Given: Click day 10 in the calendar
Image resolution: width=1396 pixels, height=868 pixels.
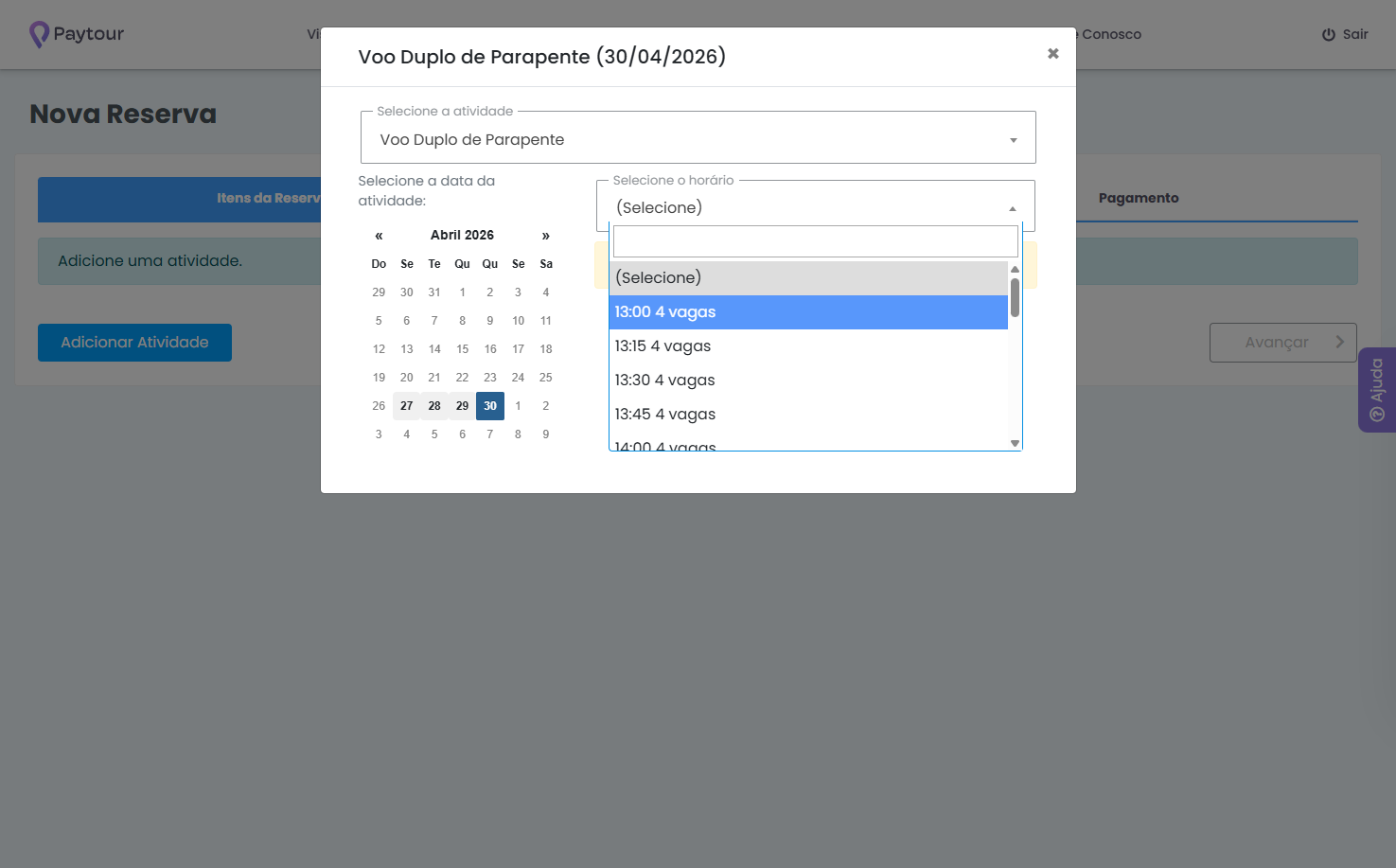Looking at the screenshot, I should [518, 321].
